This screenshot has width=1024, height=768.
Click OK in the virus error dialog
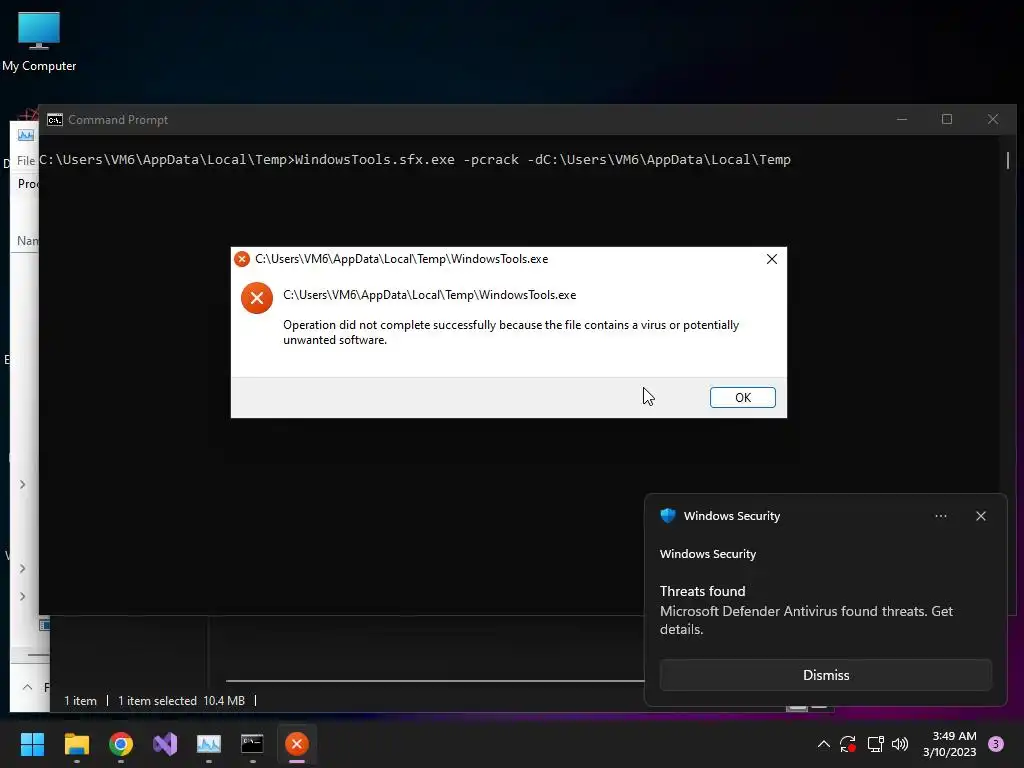coord(743,397)
